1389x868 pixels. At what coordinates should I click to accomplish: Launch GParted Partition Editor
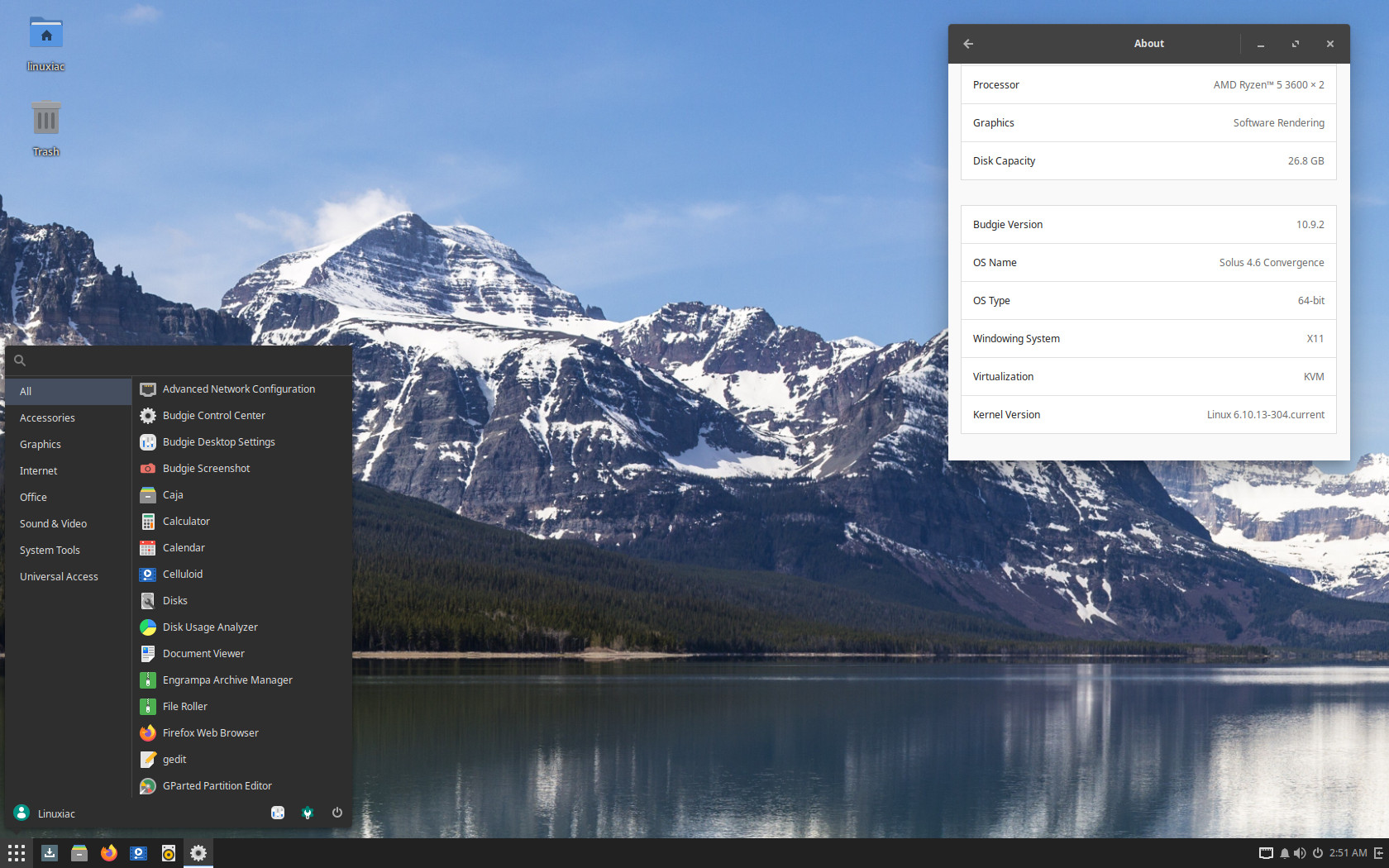click(241, 786)
